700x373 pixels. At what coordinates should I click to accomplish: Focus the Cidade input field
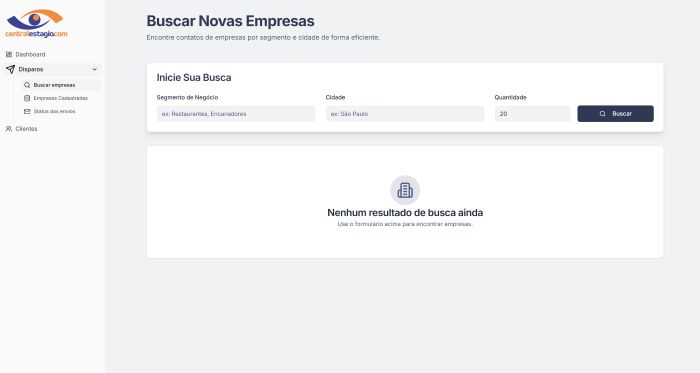tap(405, 114)
